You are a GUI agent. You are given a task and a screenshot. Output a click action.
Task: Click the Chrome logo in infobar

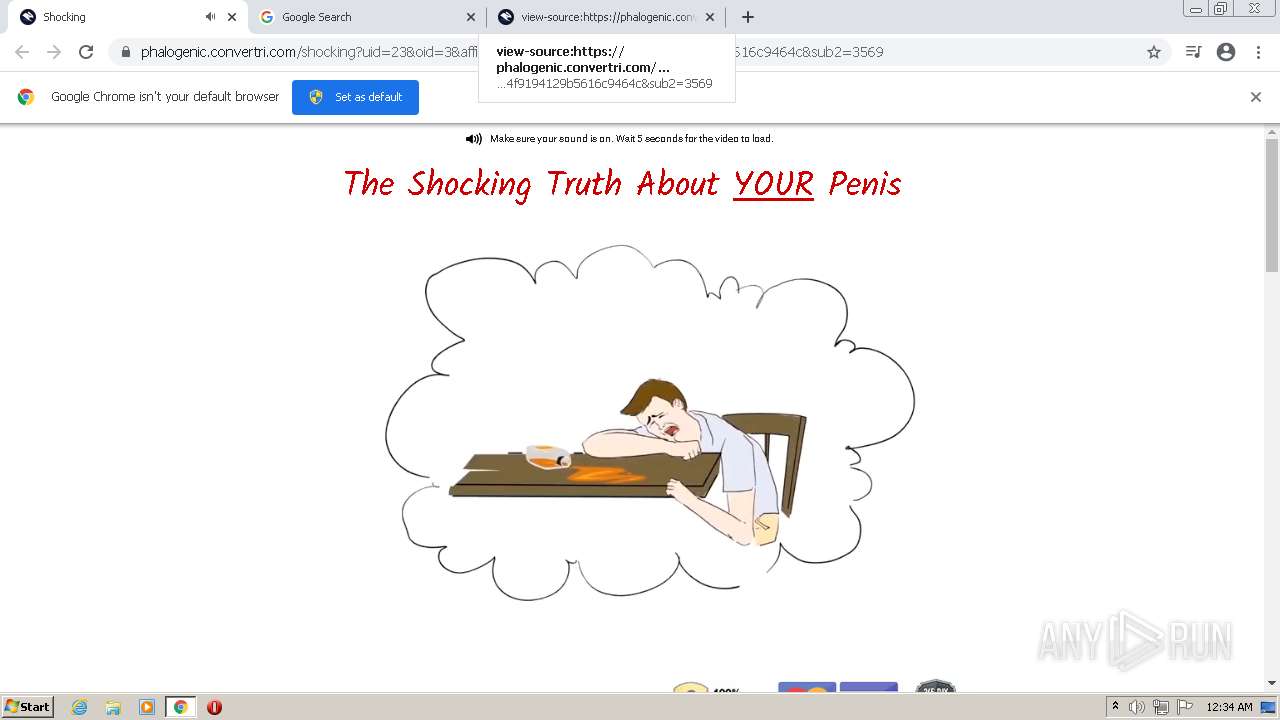[26, 97]
